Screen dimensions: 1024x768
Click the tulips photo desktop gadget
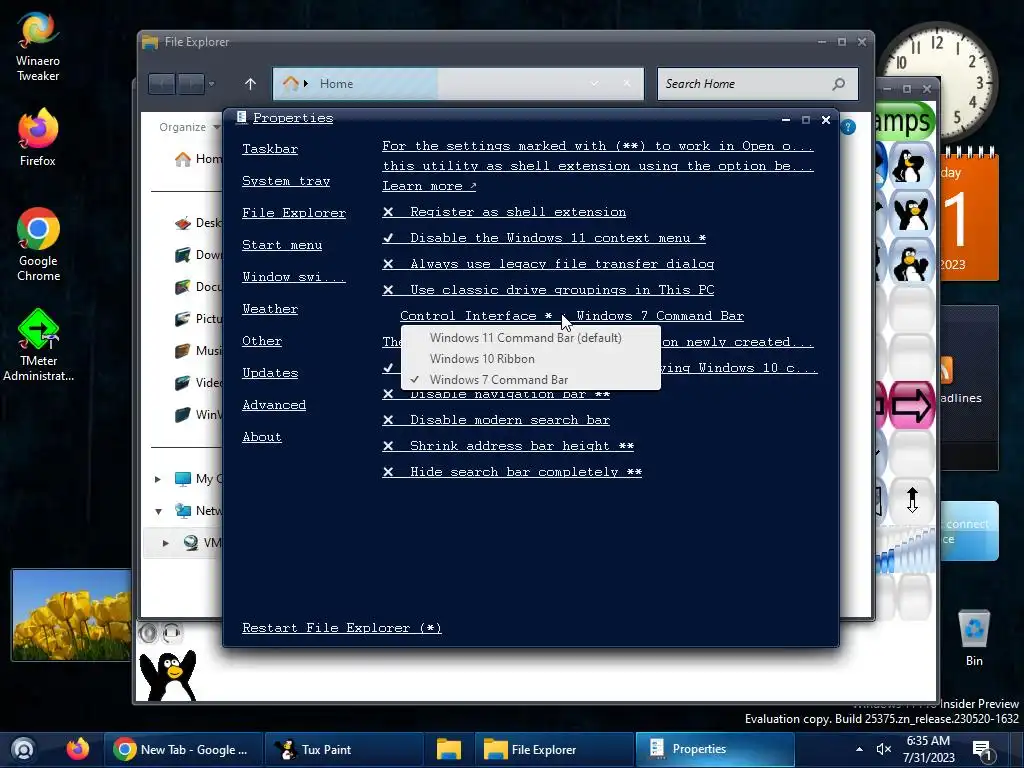pos(71,615)
